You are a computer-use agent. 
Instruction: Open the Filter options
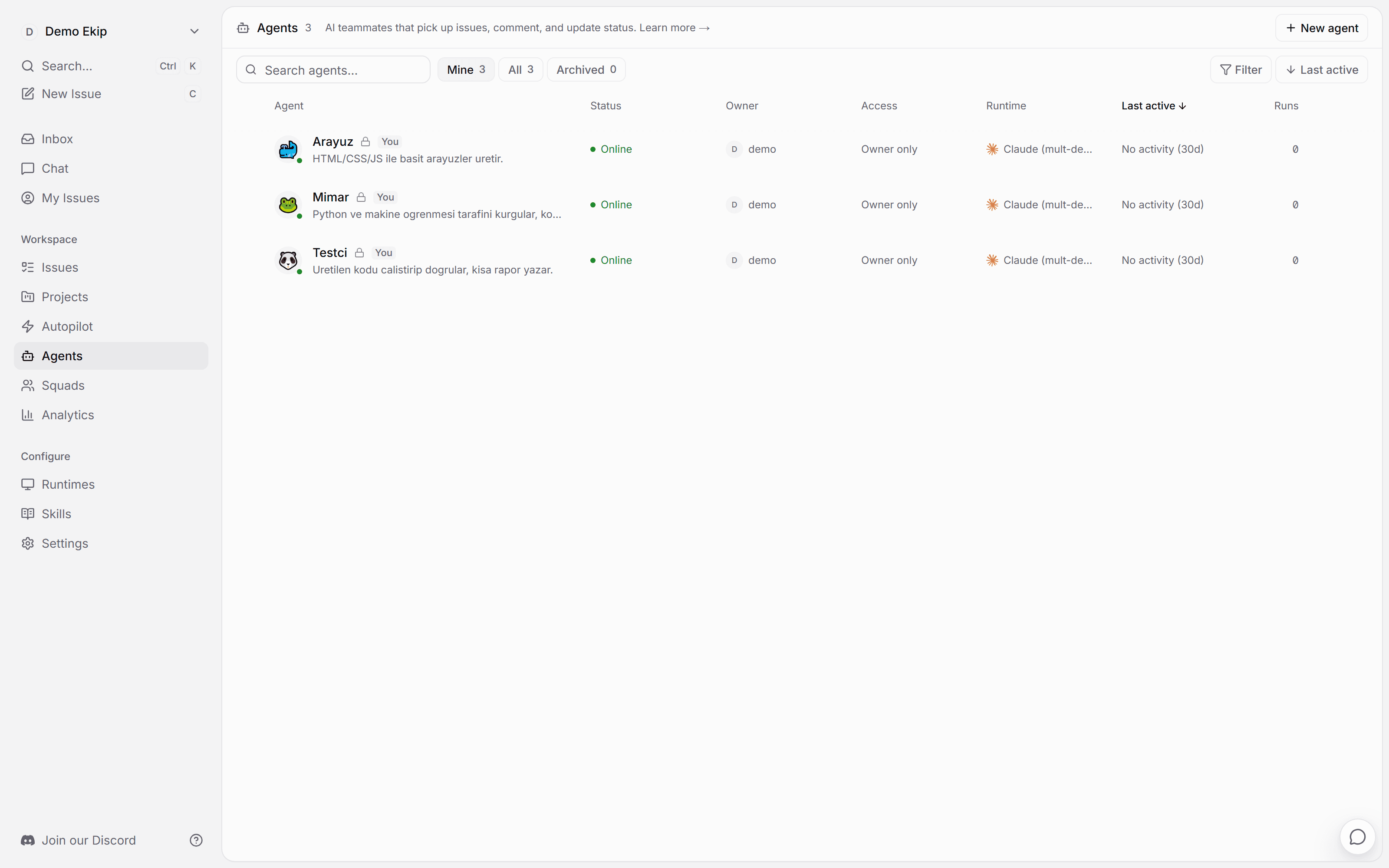tap(1241, 69)
